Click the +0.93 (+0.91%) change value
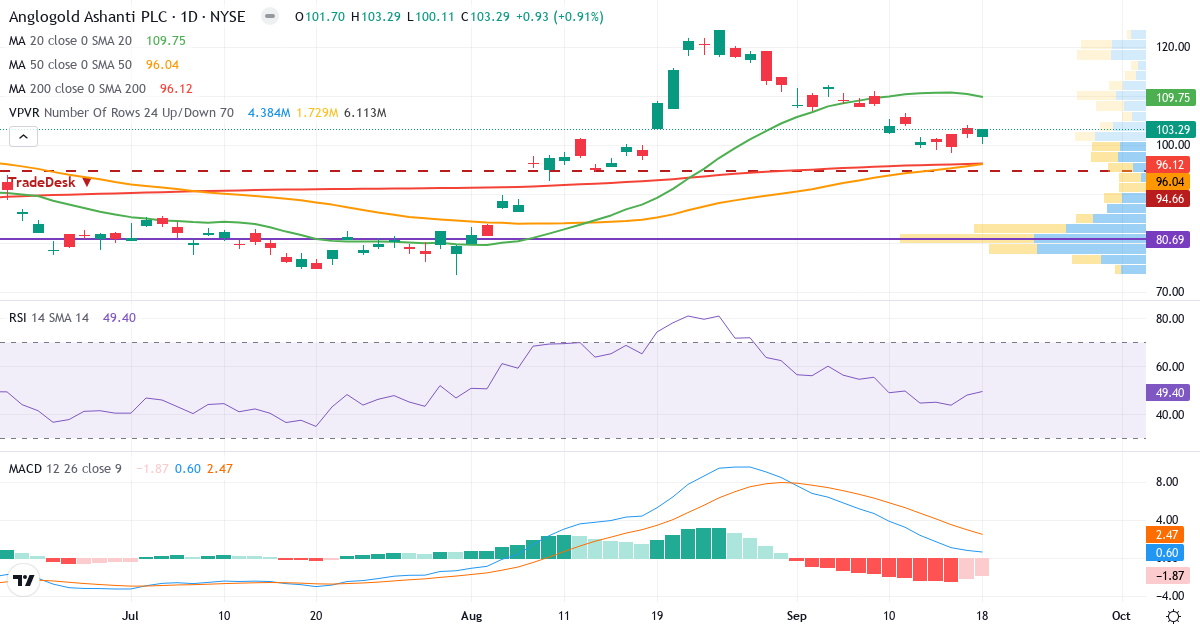This screenshot has height=630, width=1200. coord(561,17)
